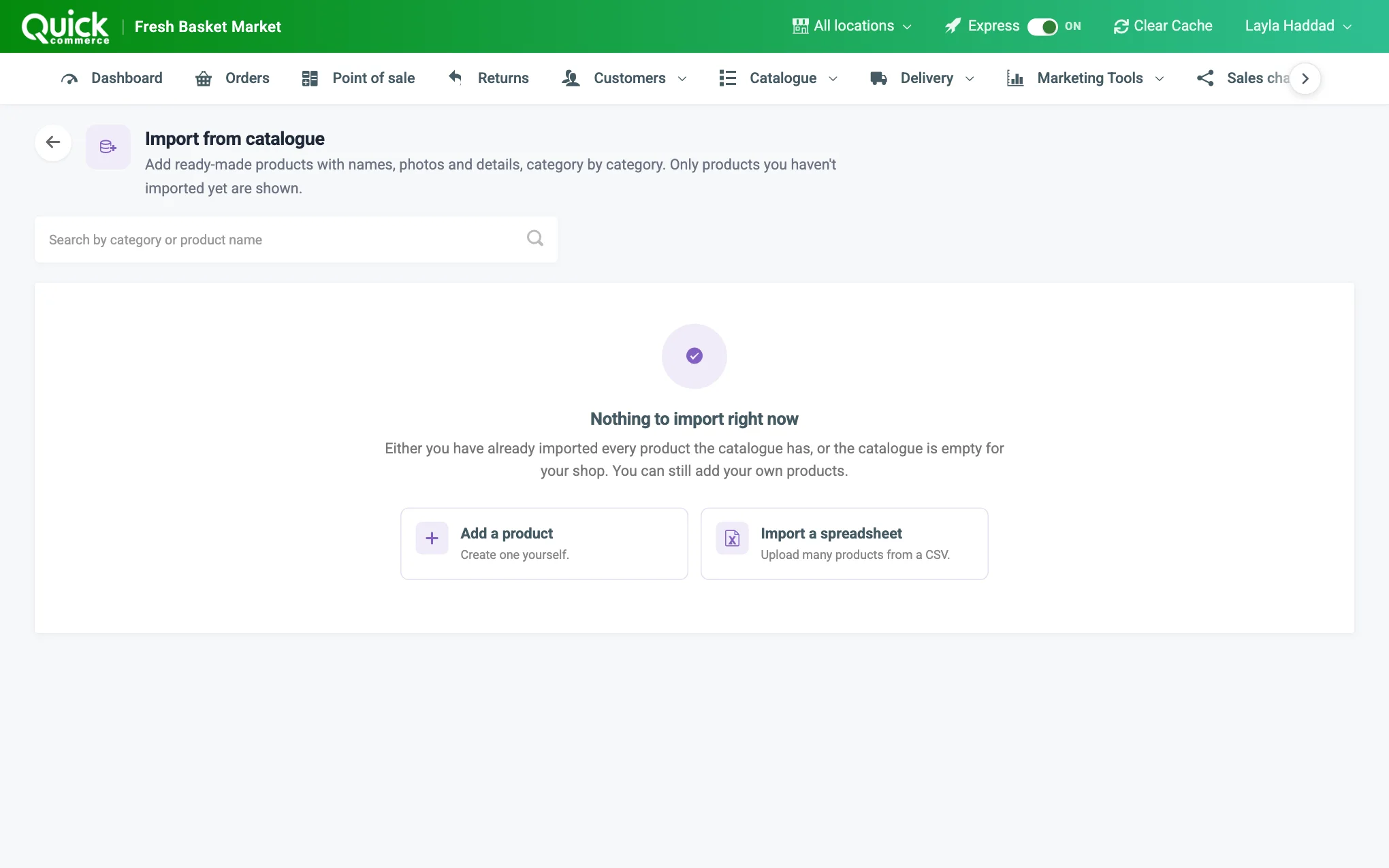The image size is (1389, 868).
Task: Click the Import from catalogue database icon
Action: tap(108, 146)
